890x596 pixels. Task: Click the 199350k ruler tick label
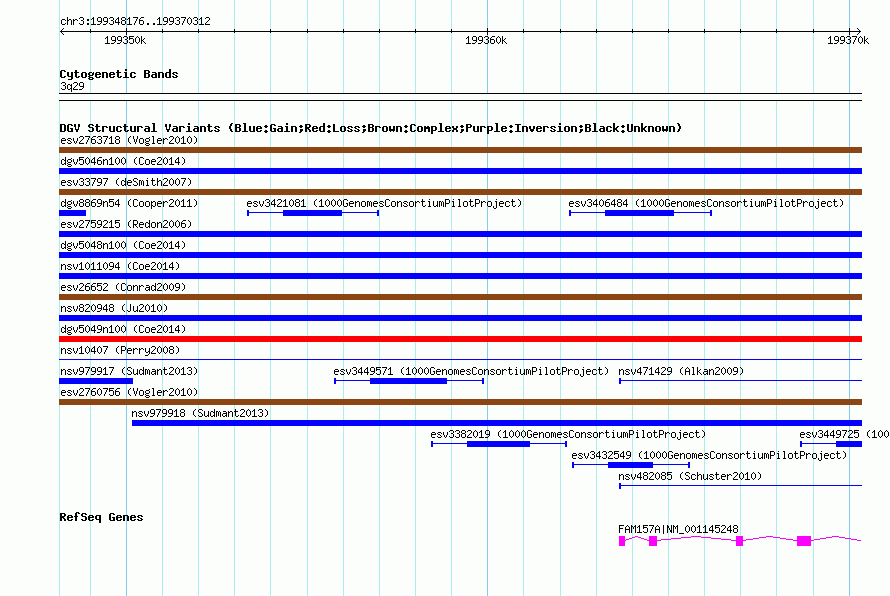click(125, 40)
